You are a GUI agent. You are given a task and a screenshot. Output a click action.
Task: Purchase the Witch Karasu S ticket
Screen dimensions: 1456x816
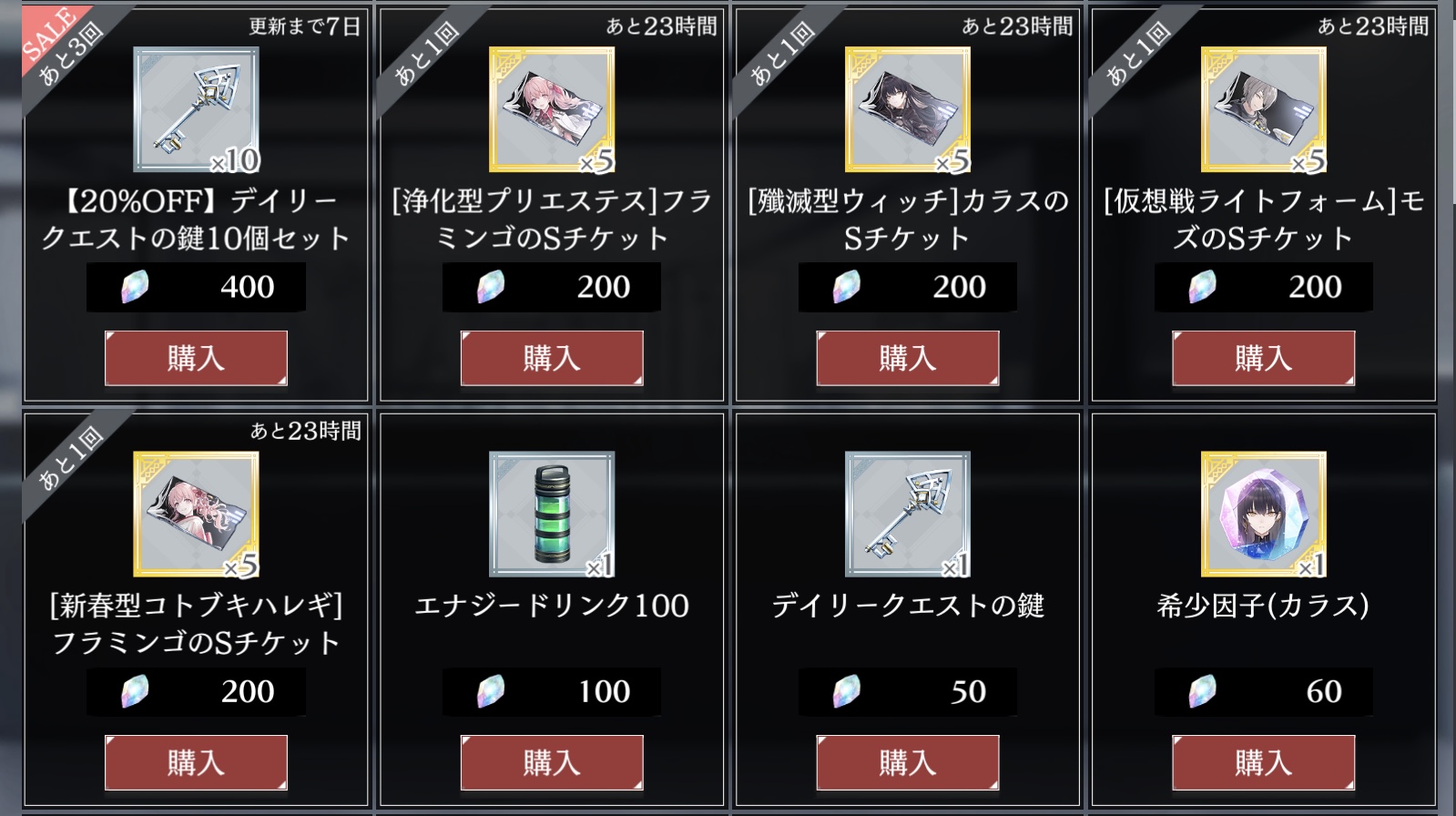pos(908,358)
